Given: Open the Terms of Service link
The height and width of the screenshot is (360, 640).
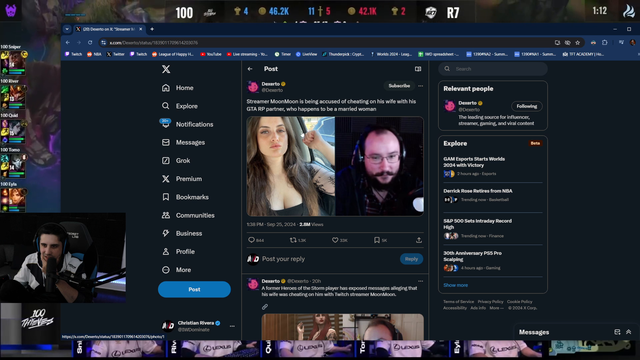Looking at the screenshot, I should pyautogui.click(x=458, y=302).
